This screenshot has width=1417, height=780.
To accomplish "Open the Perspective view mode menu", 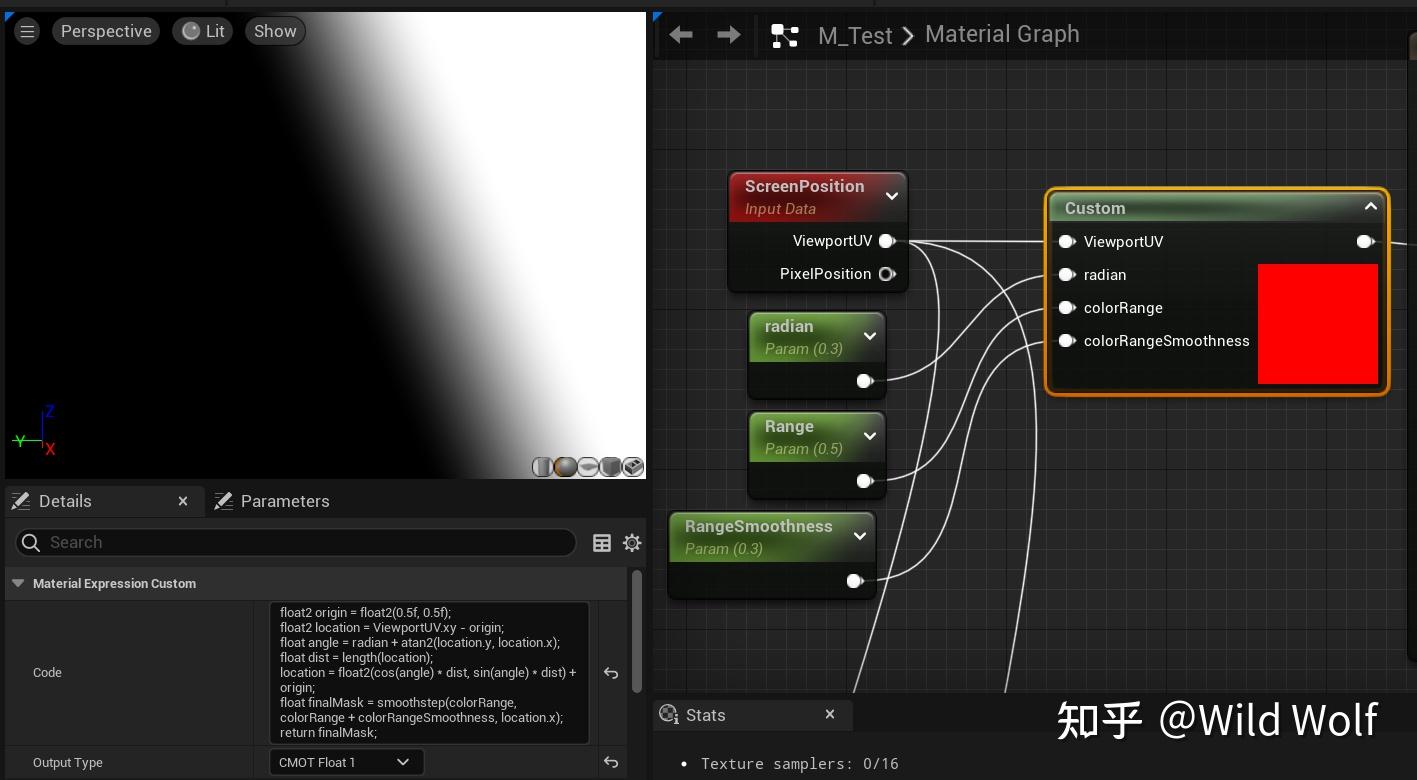I will (106, 31).
